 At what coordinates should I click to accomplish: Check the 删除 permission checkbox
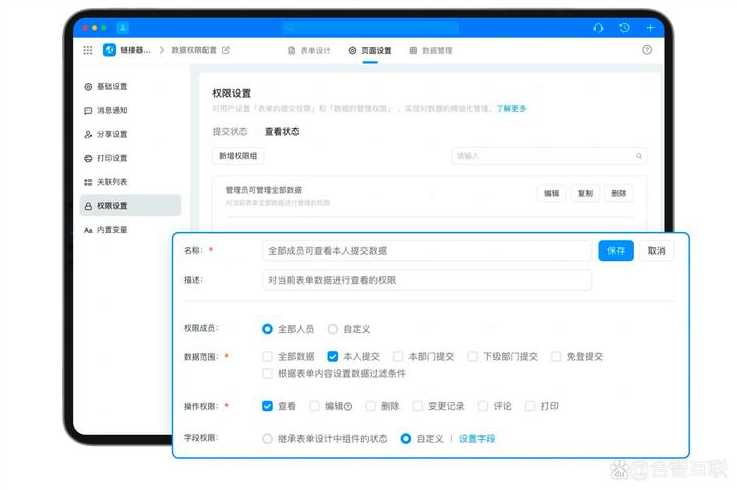pyautogui.click(x=371, y=406)
